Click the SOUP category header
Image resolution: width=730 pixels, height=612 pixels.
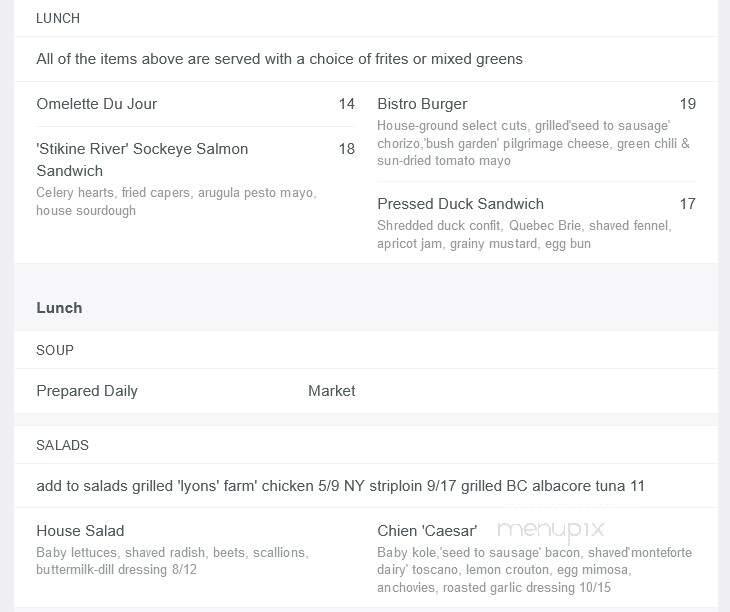[x=55, y=350]
